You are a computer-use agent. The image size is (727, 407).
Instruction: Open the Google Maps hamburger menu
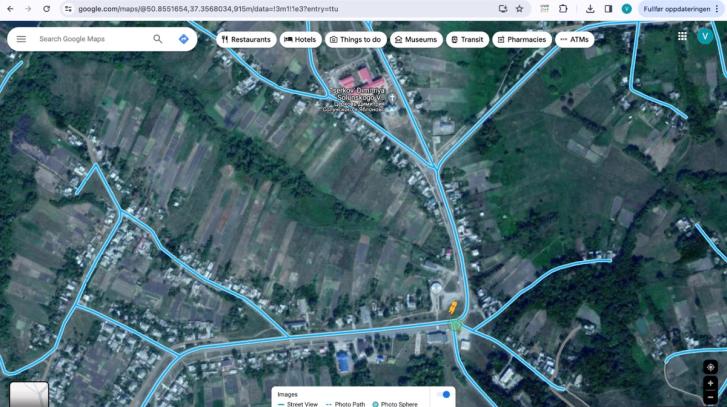click(x=21, y=39)
